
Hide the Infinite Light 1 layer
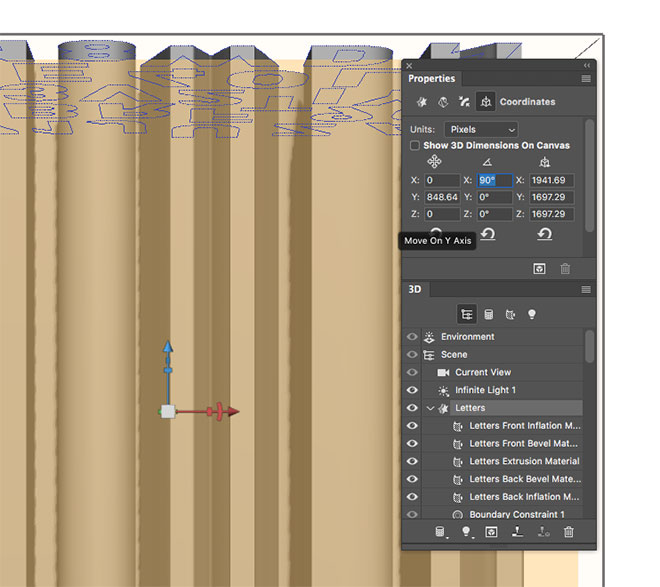(412, 390)
